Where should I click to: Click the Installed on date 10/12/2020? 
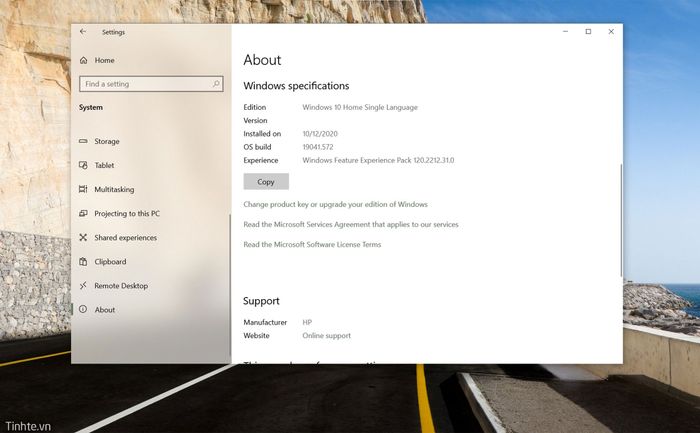[320, 134]
